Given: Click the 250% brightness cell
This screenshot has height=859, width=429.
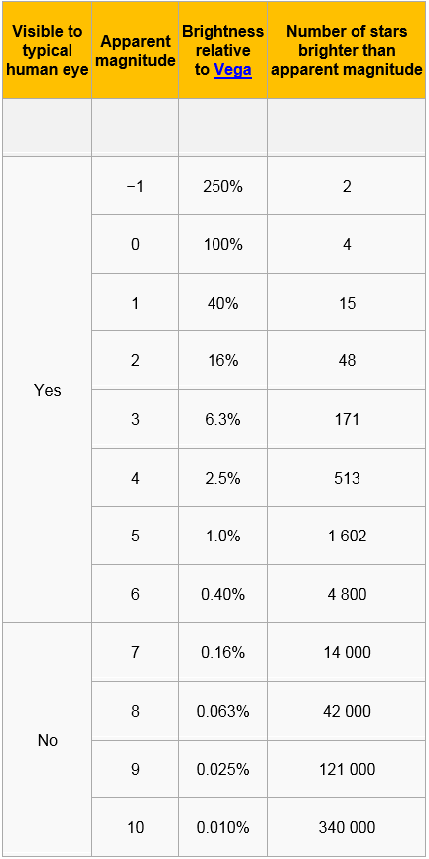Looking at the screenshot, I should click(x=223, y=186).
